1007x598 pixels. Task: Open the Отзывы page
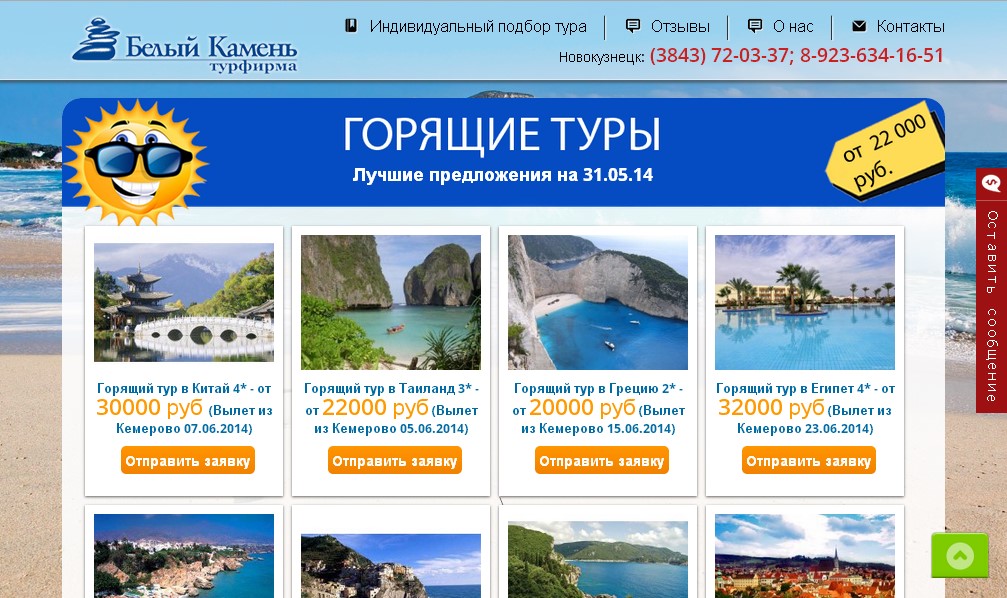tap(680, 26)
